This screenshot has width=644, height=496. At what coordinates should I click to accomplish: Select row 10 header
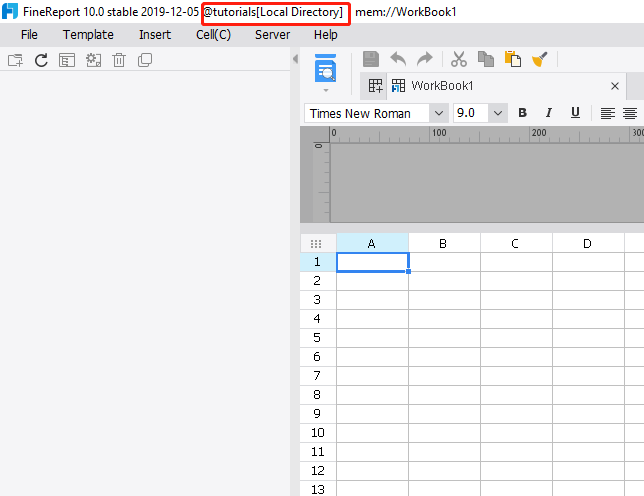pyautogui.click(x=318, y=433)
